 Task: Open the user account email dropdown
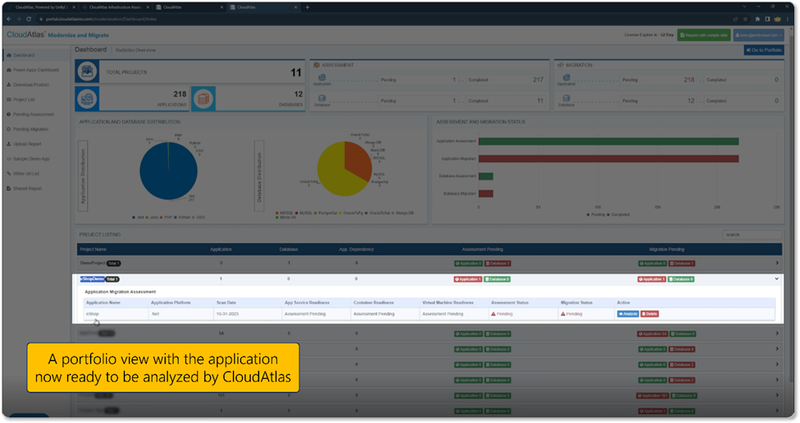(759, 35)
